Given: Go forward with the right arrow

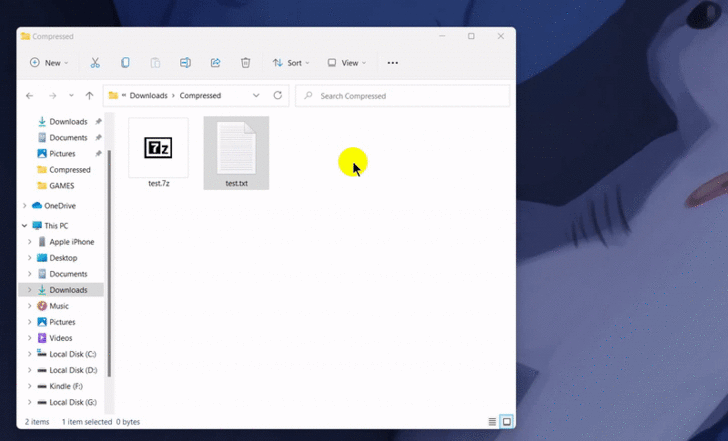Looking at the screenshot, I should [x=52, y=96].
